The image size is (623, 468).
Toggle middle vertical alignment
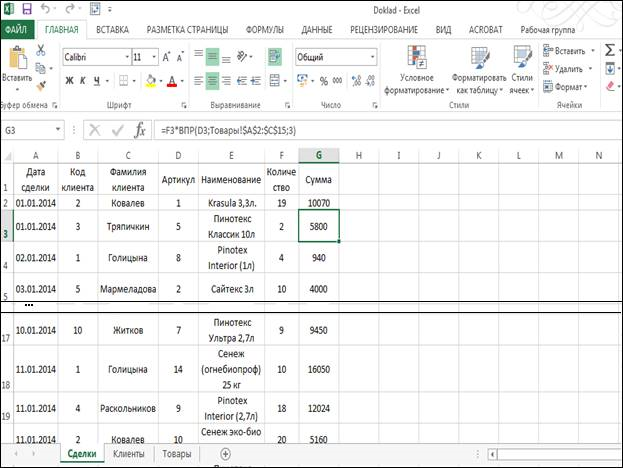coord(212,57)
